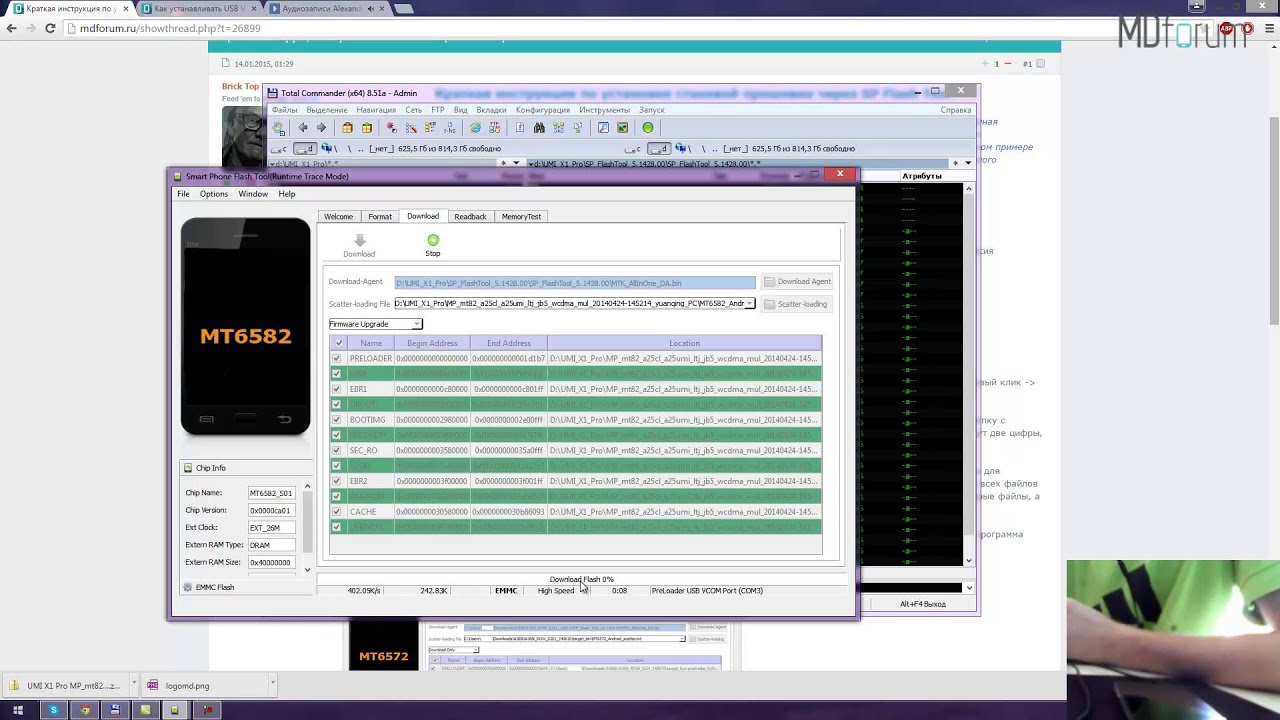Uncheck the CACHE partition checkbox

336,512
